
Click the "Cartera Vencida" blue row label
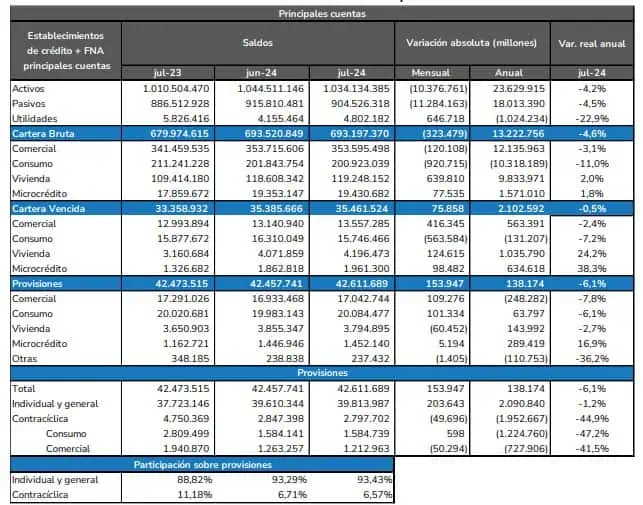(x=48, y=209)
